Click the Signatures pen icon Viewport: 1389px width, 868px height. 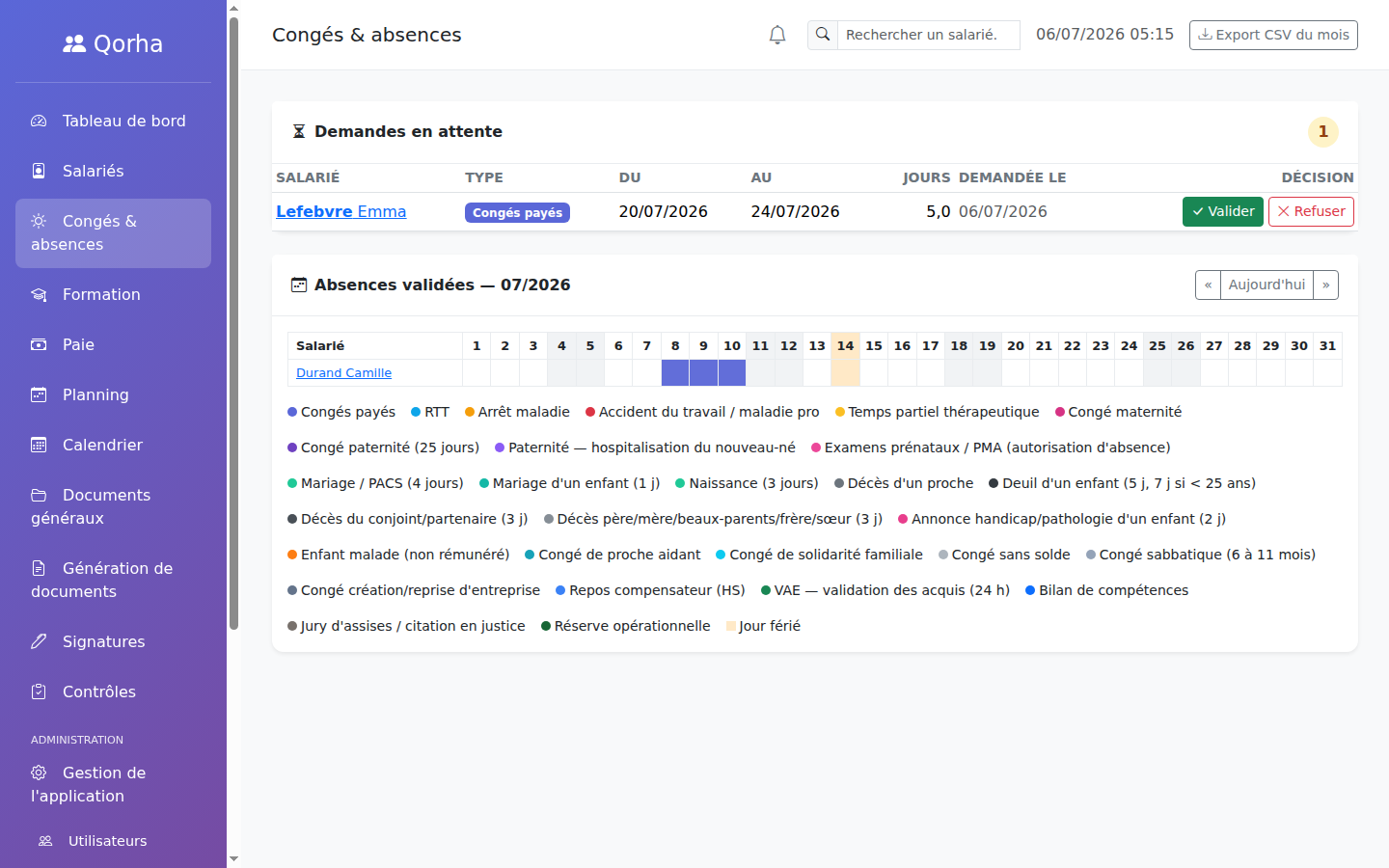coord(39,641)
